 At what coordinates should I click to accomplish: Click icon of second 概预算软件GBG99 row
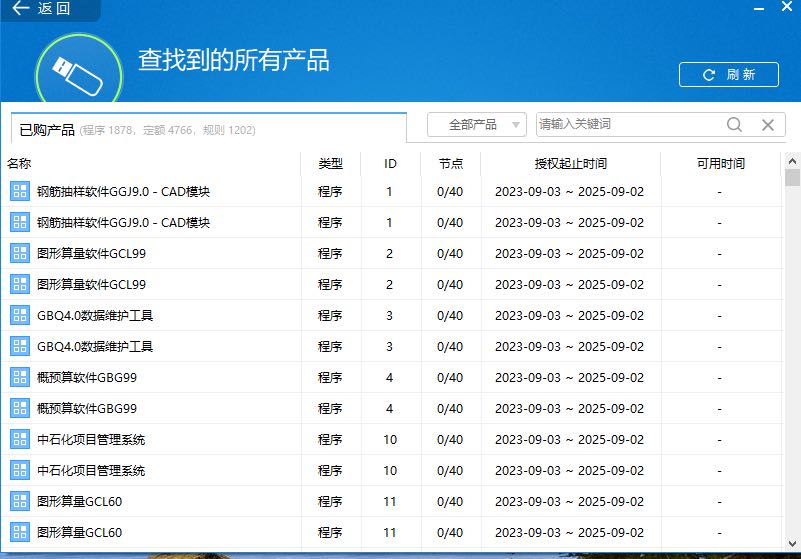(x=20, y=408)
